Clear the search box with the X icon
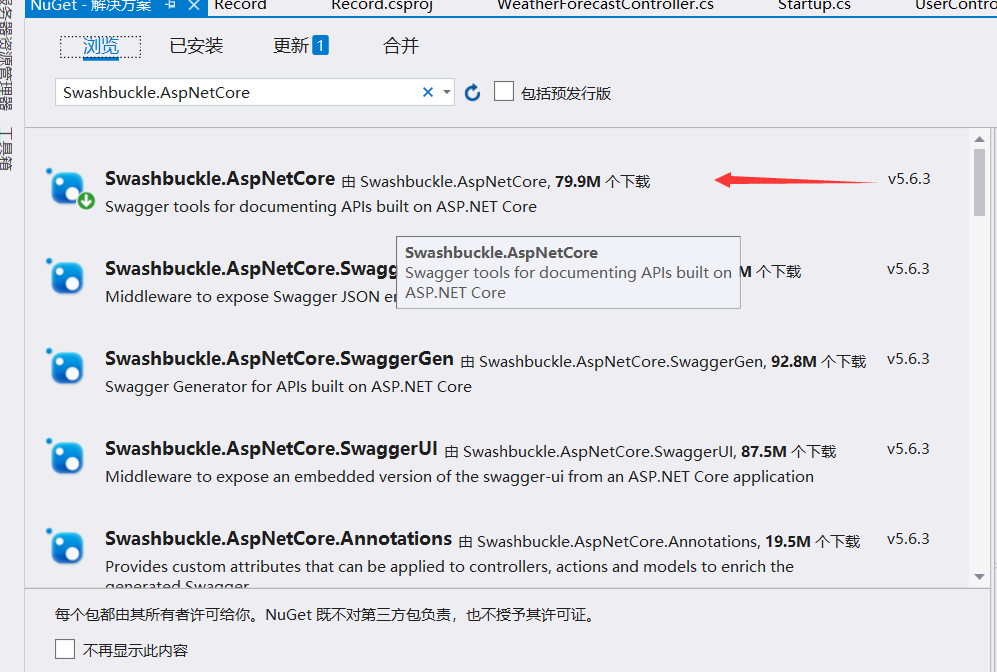This screenshot has height=672, width=997. tap(428, 93)
